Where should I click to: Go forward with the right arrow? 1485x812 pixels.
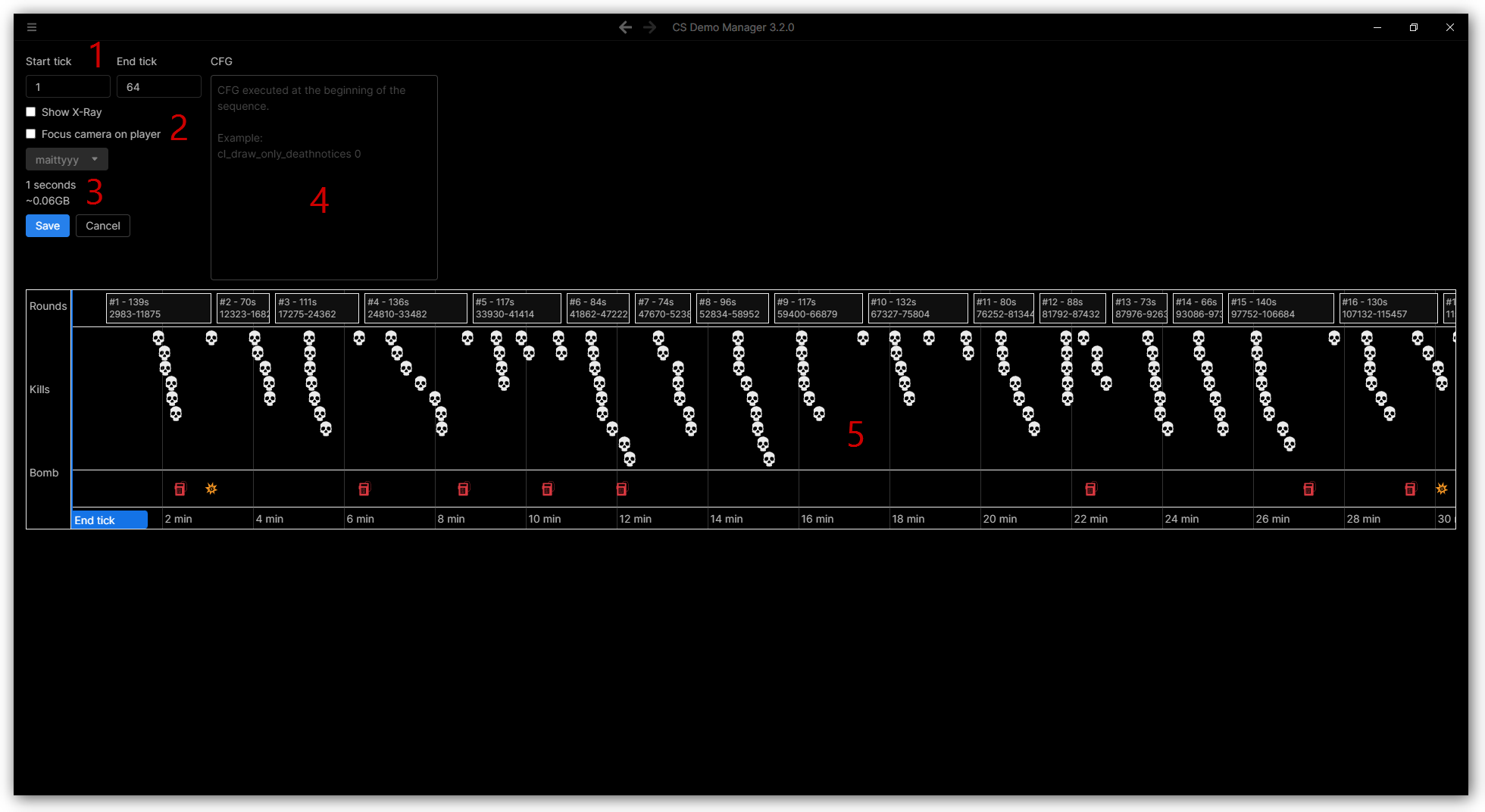[650, 27]
